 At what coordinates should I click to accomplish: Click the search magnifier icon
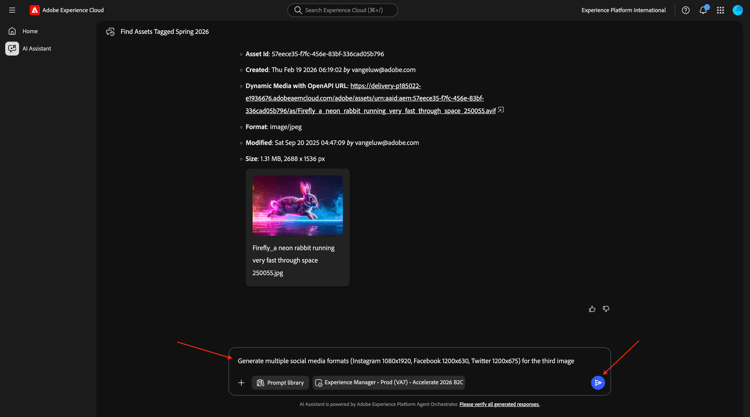[298, 10]
